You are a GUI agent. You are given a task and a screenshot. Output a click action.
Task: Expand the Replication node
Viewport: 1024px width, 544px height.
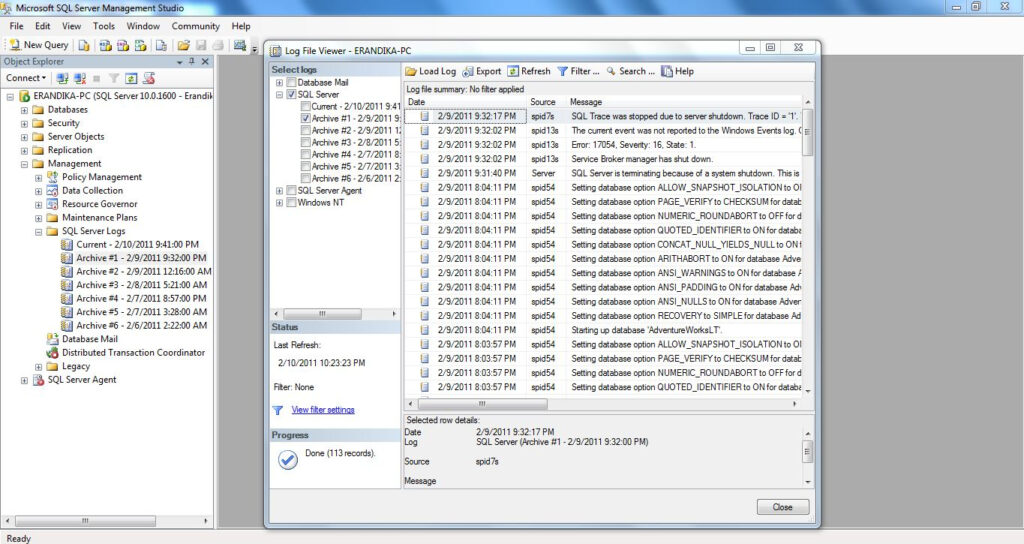[24, 150]
